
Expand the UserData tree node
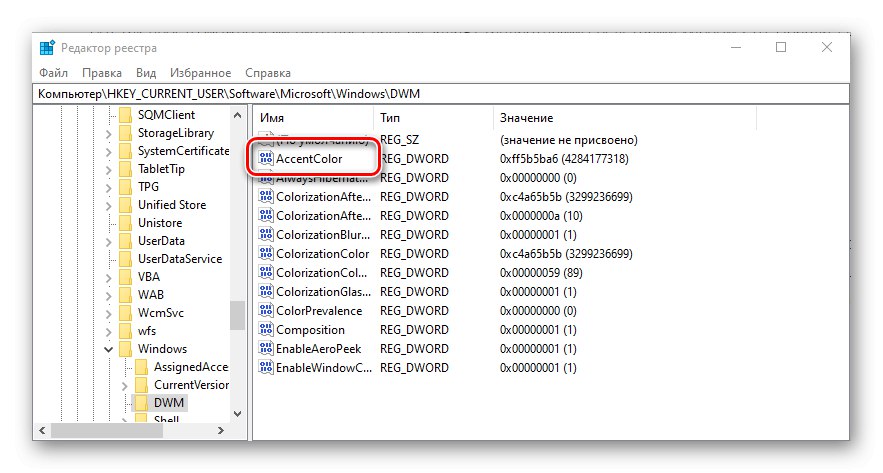pyautogui.click(x=109, y=242)
